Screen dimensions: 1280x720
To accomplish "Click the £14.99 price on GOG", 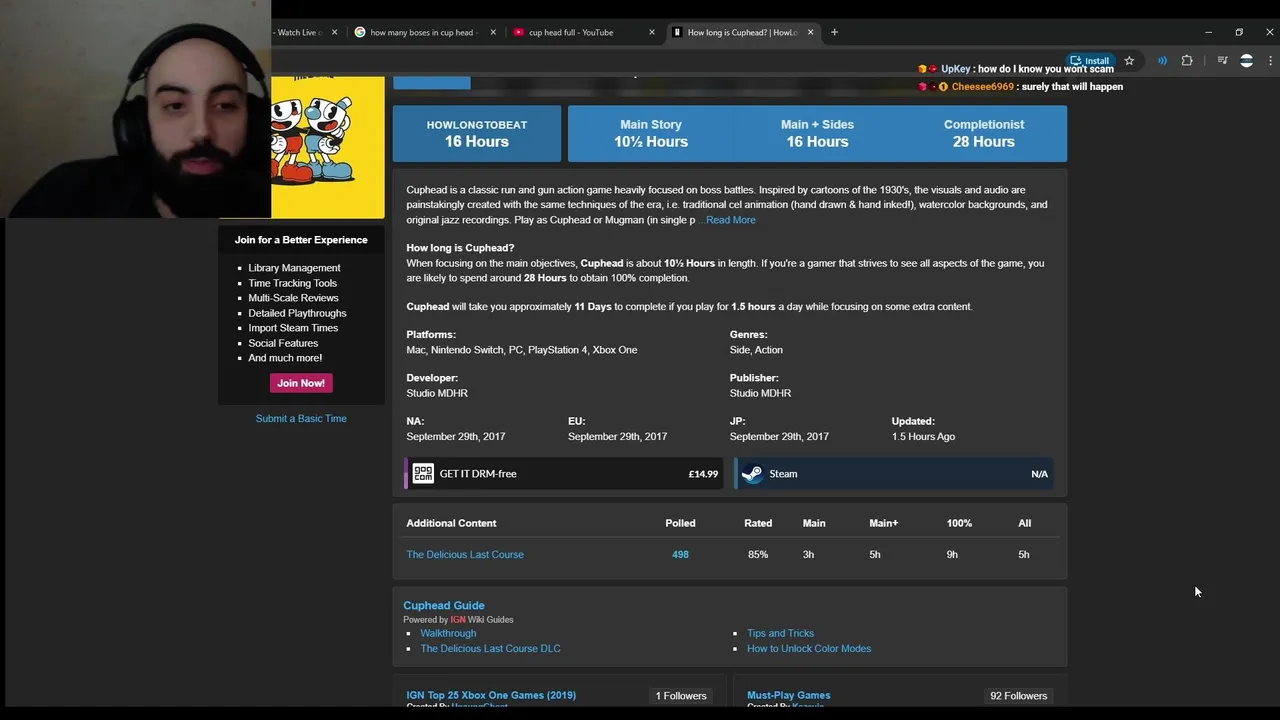I will (x=703, y=474).
